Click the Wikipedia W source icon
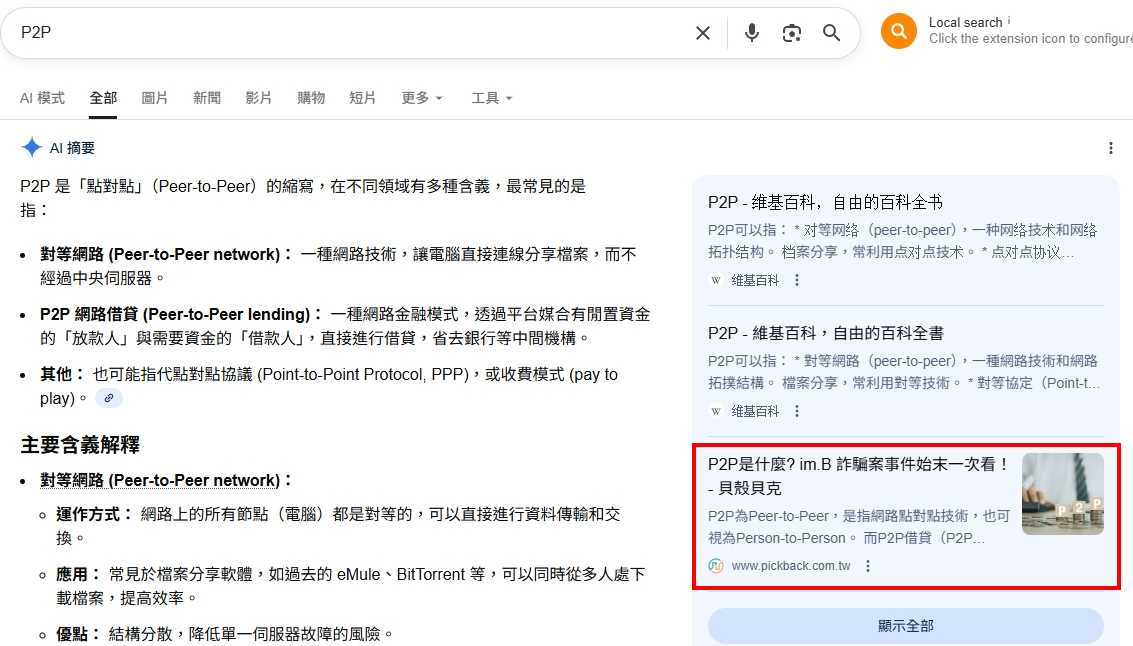 (716, 281)
